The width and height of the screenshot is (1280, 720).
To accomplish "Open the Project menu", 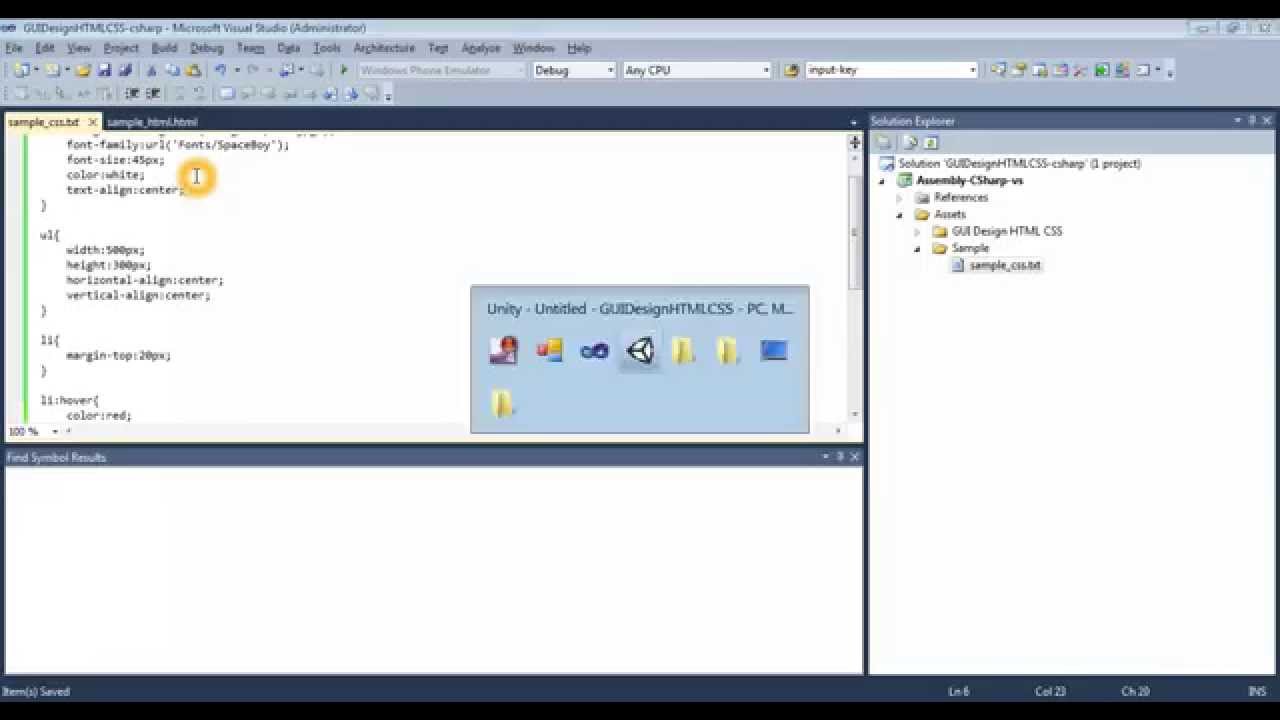I will (121, 48).
